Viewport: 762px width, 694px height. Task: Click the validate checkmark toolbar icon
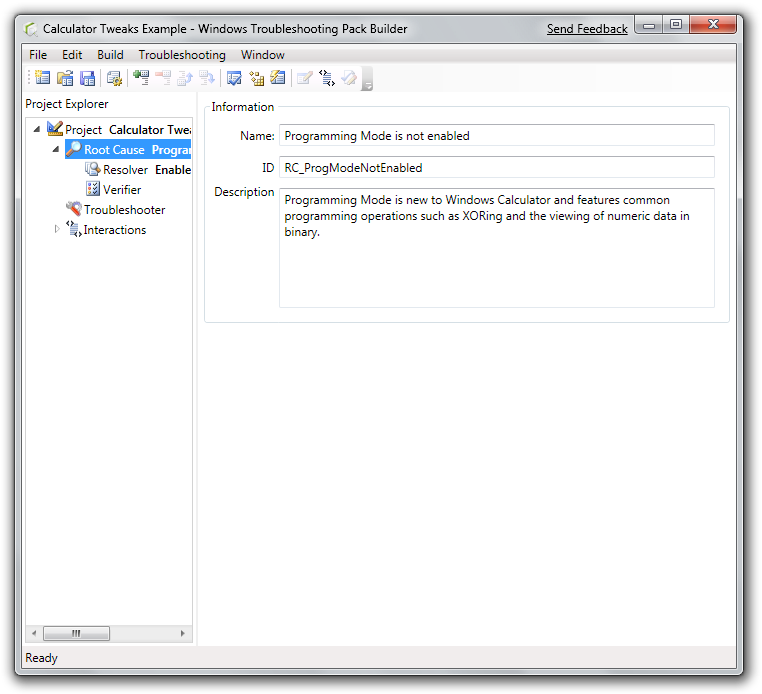(234, 78)
